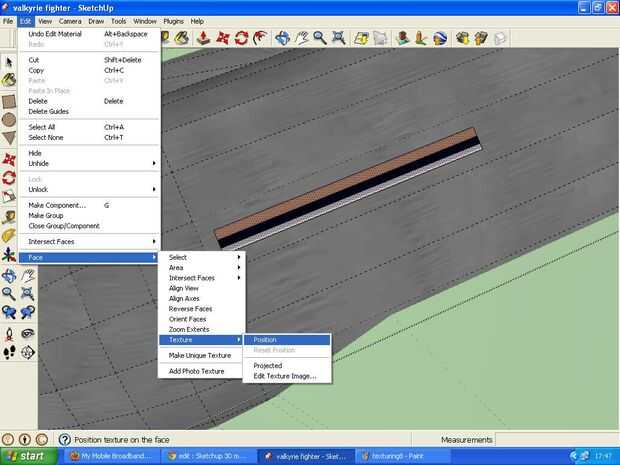Toggle Projected texture option

click(287, 366)
